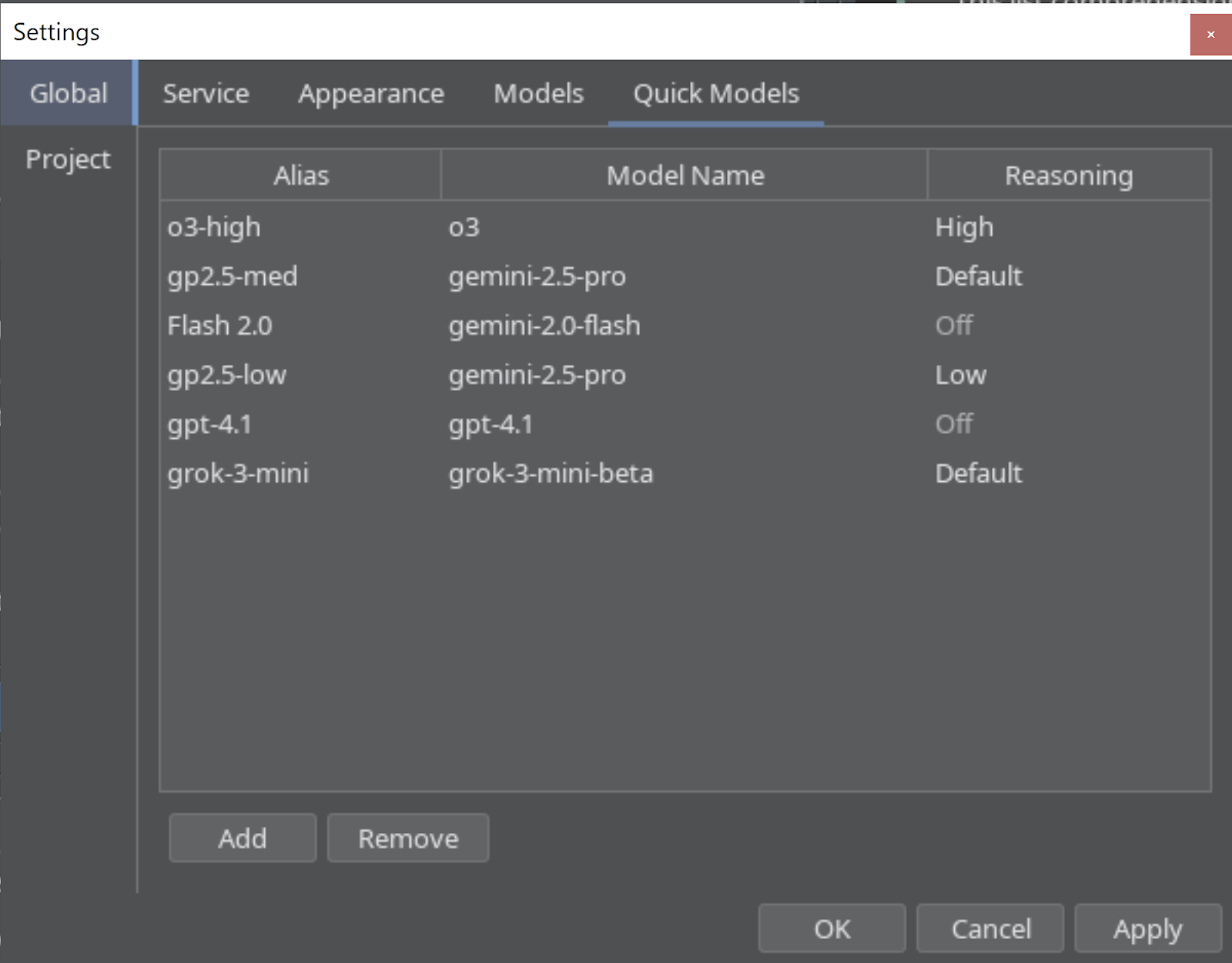Image resolution: width=1232 pixels, height=963 pixels.
Task: Select the Global settings section
Action: point(69,93)
